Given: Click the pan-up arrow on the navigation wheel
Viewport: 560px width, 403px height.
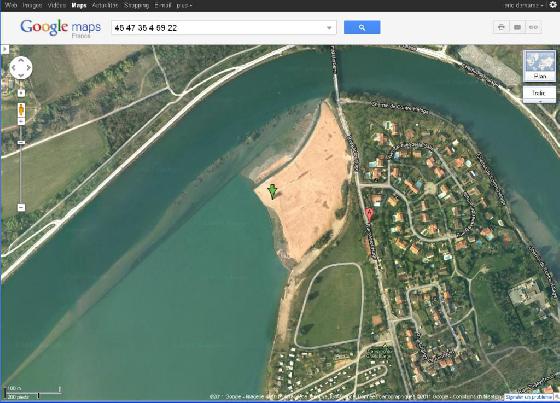Looking at the screenshot, I should (21, 60).
